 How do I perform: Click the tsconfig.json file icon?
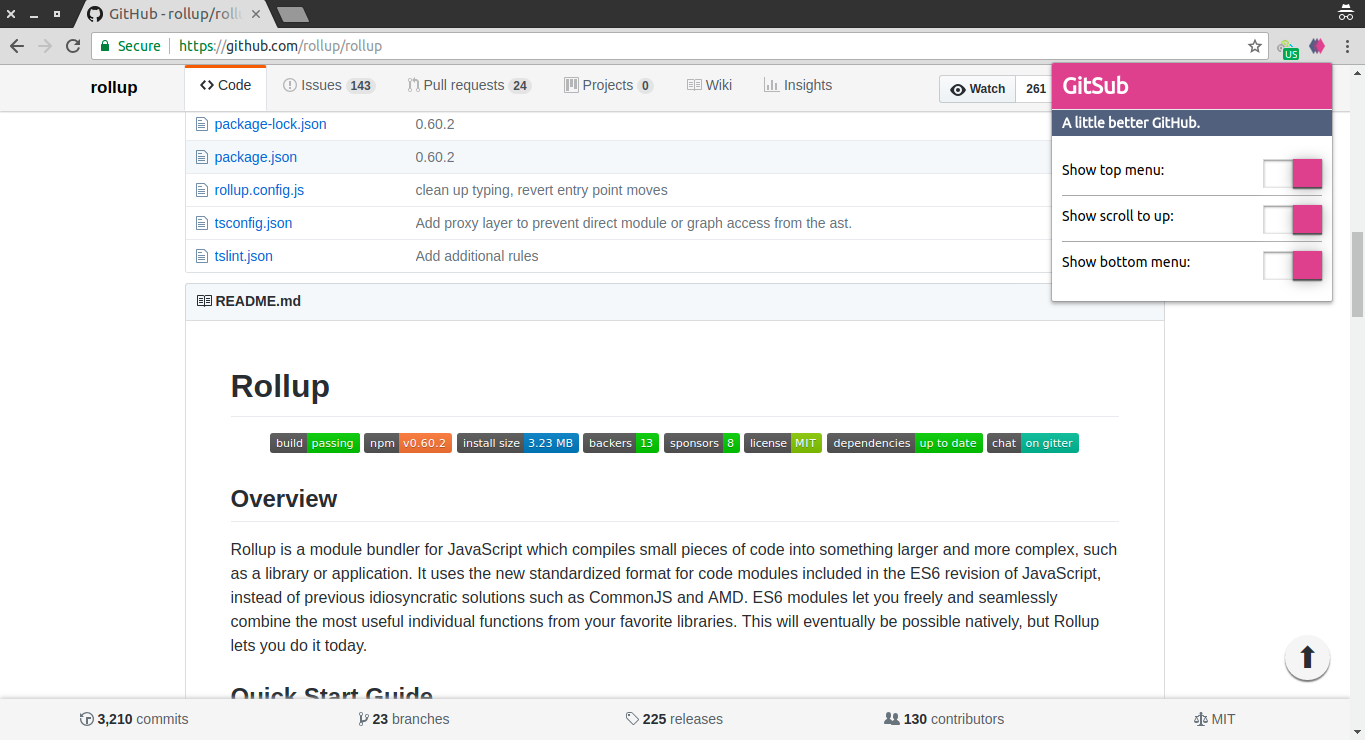[x=201, y=223]
